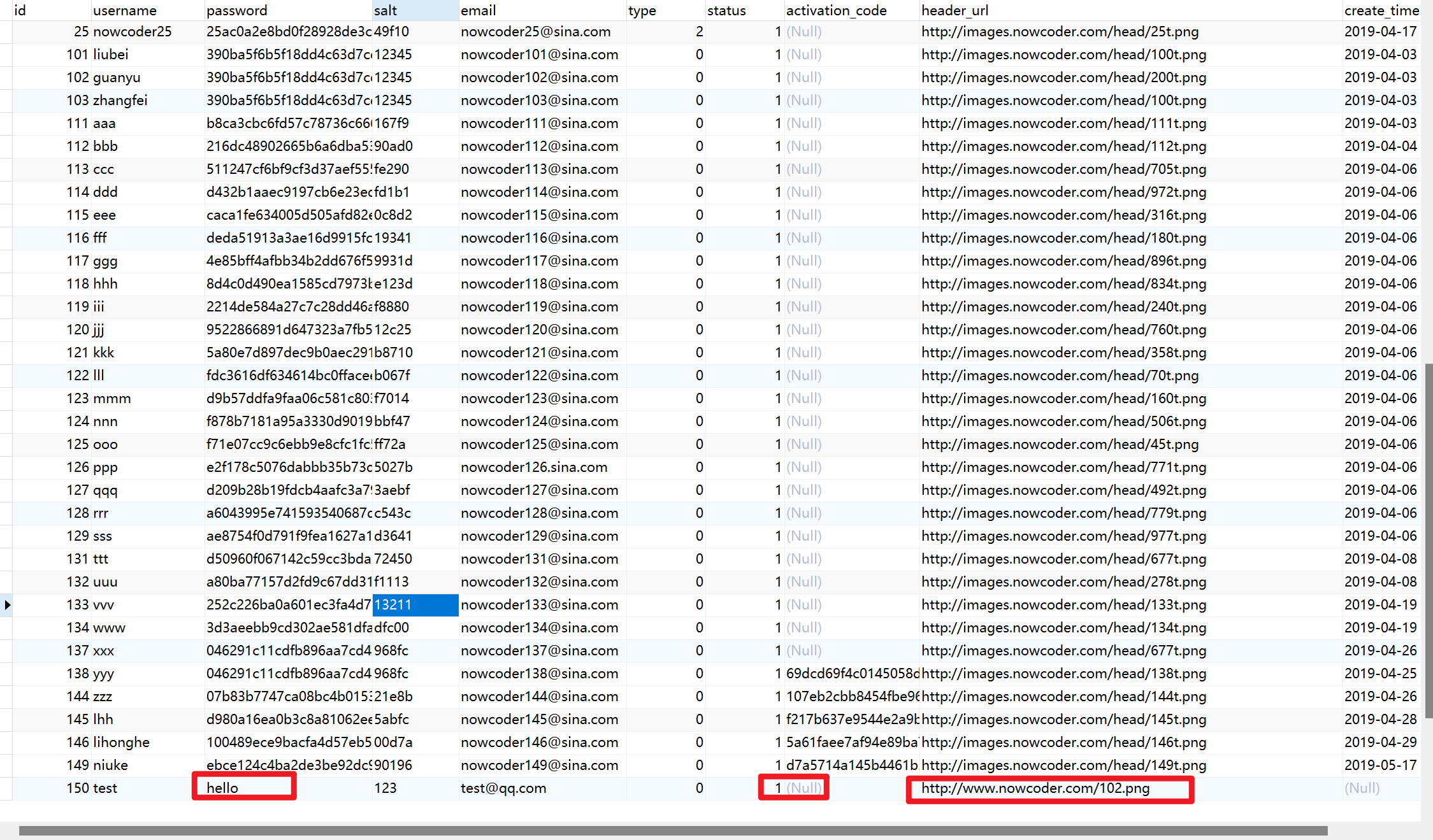Image resolution: width=1433 pixels, height=840 pixels.
Task: Click type value '2' in nowcoder25 row
Action: pyautogui.click(x=700, y=32)
